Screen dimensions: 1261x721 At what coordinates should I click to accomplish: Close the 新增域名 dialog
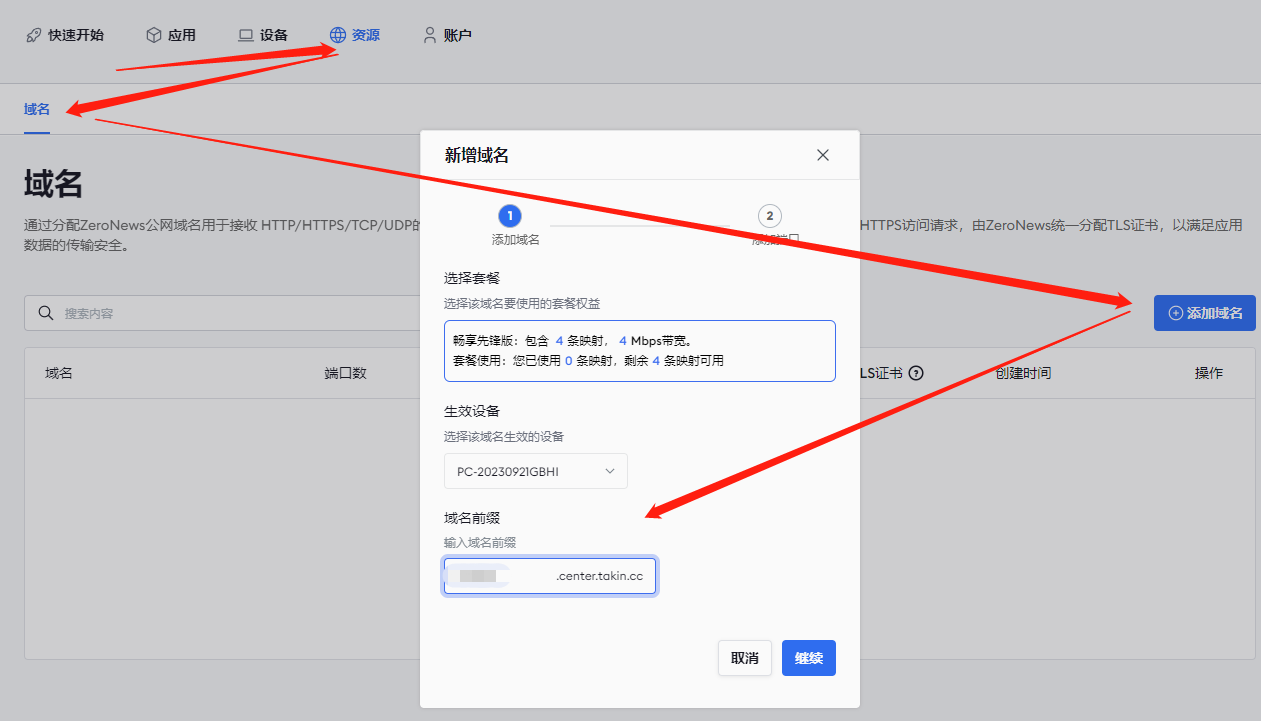(x=823, y=155)
